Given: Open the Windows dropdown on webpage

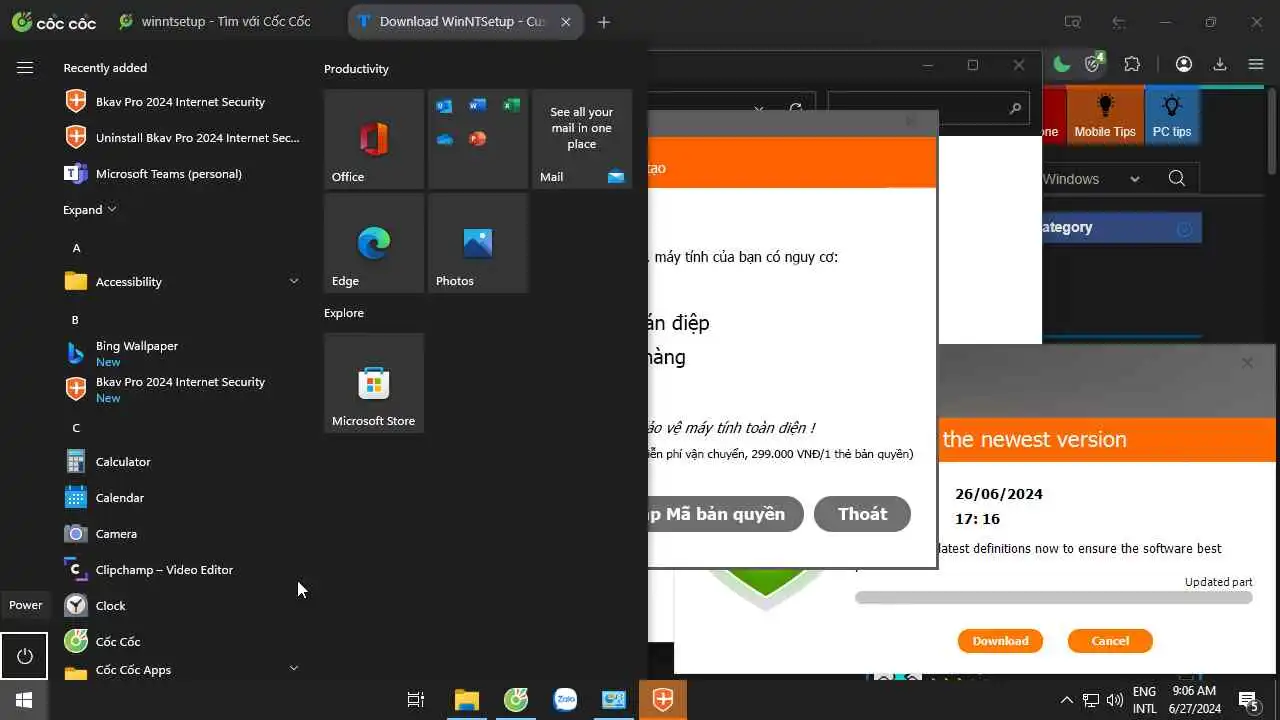Looking at the screenshot, I should (x=1091, y=179).
